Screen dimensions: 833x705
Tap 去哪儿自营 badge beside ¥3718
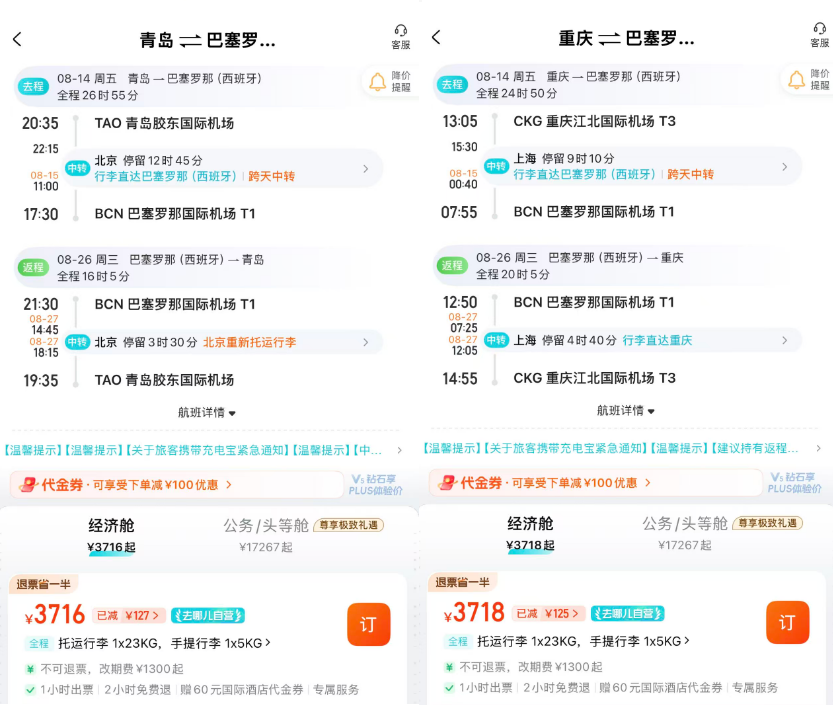627,613
